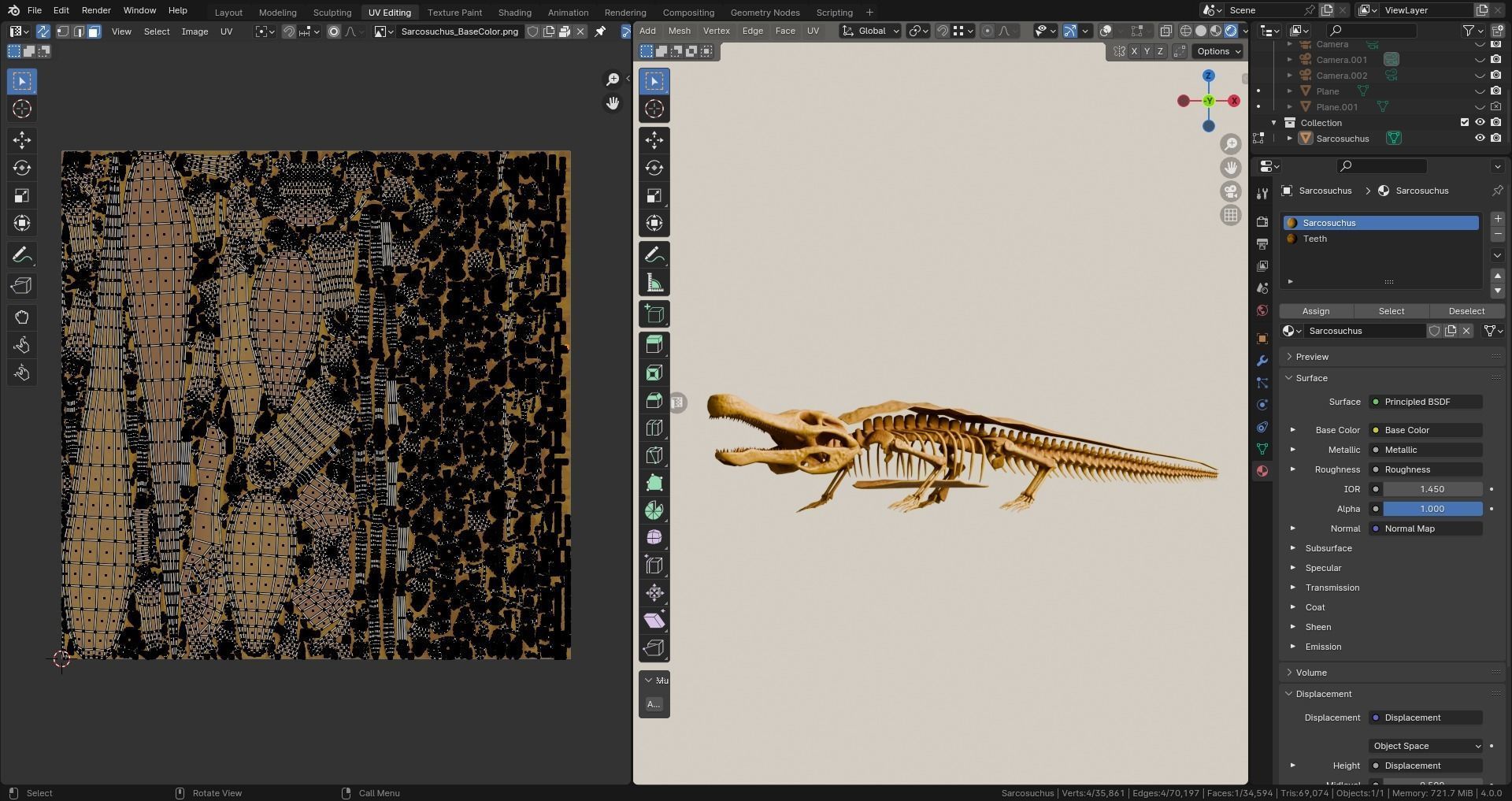Switch to the Texture Paint workspace tab
This screenshot has height=801, width=1512.
click(454, 13)
